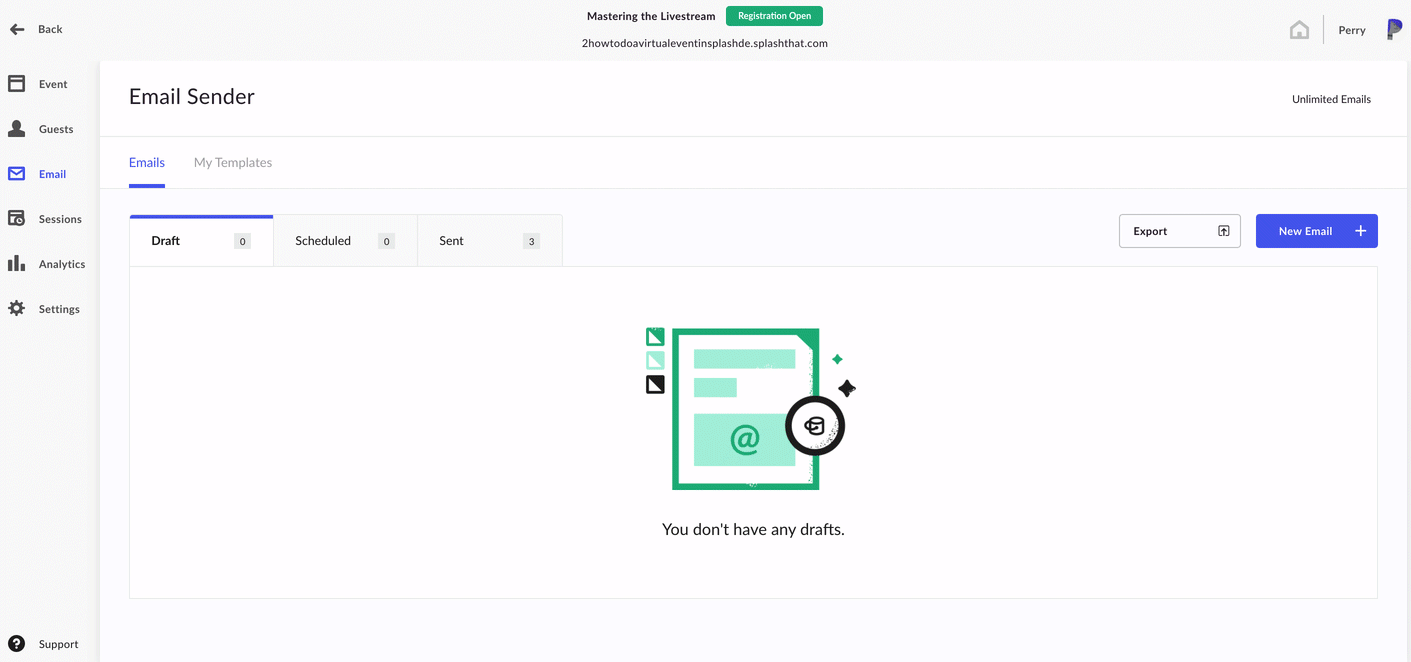The width and height of the screenshot is (1411, 662).
Task: Click the Unlimited Emails text
Action: pos(1331,99)
